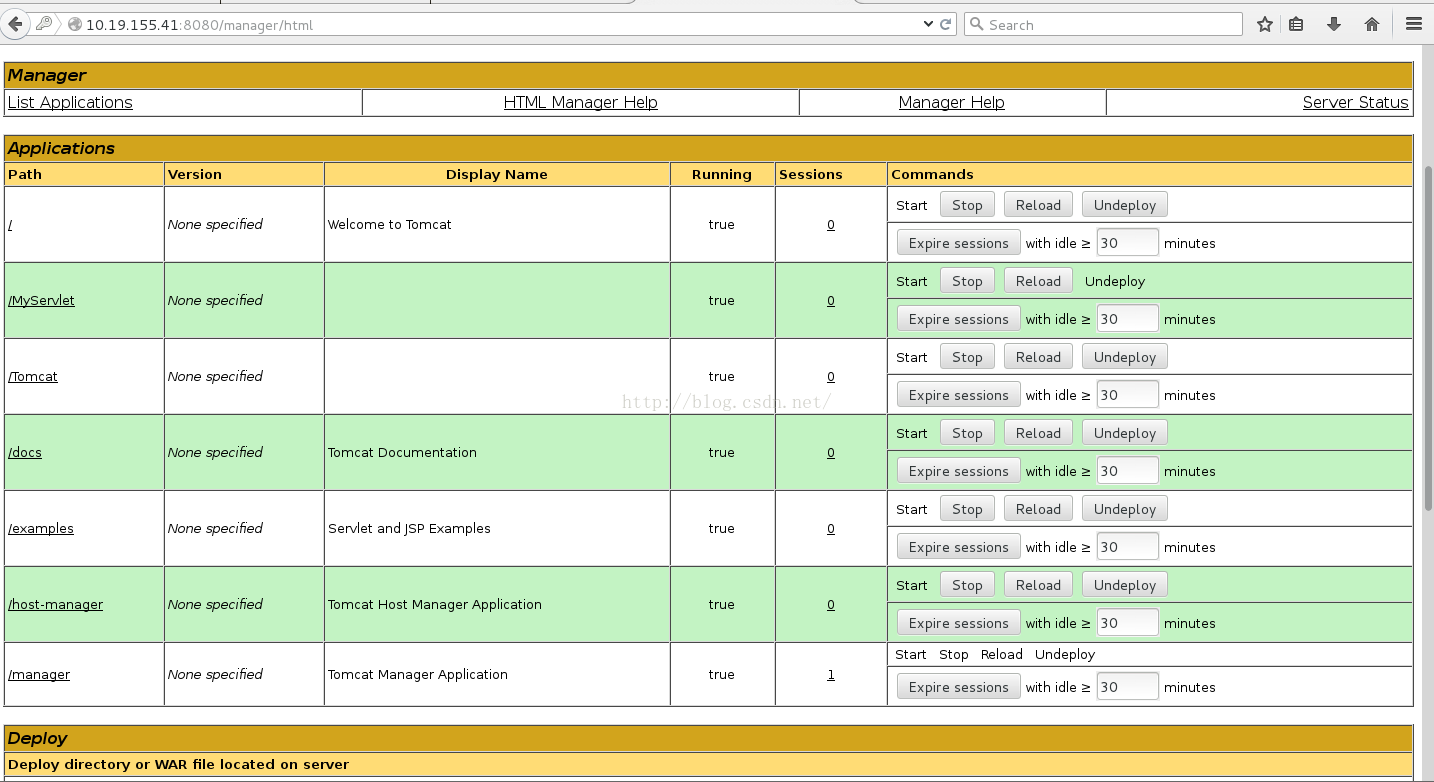Viewport: 1434px width, 782px height.
Task: Expire sessions for /manager
Action: point(959,687)
